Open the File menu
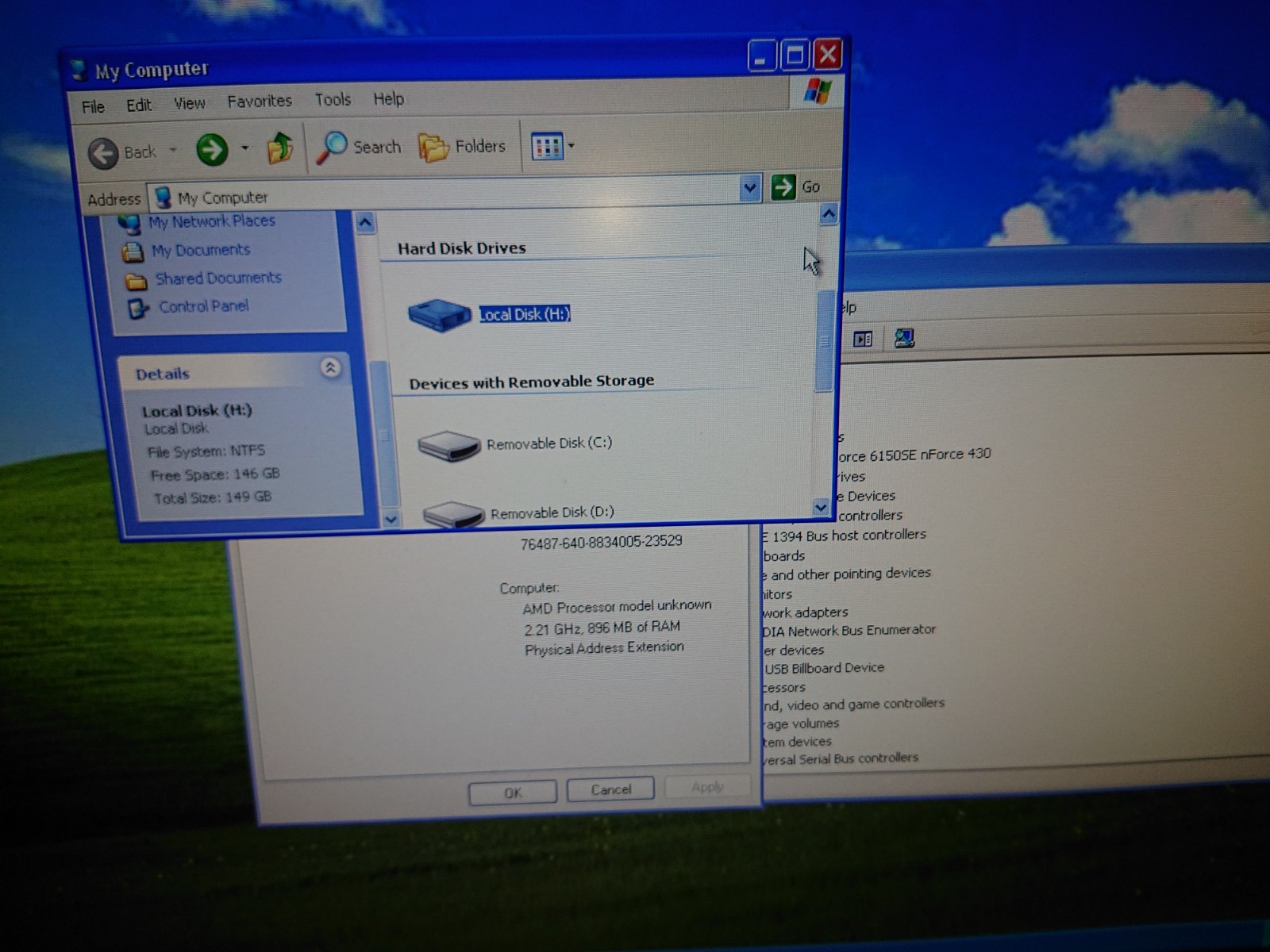The image size is (1270, 952). (93, 106)
